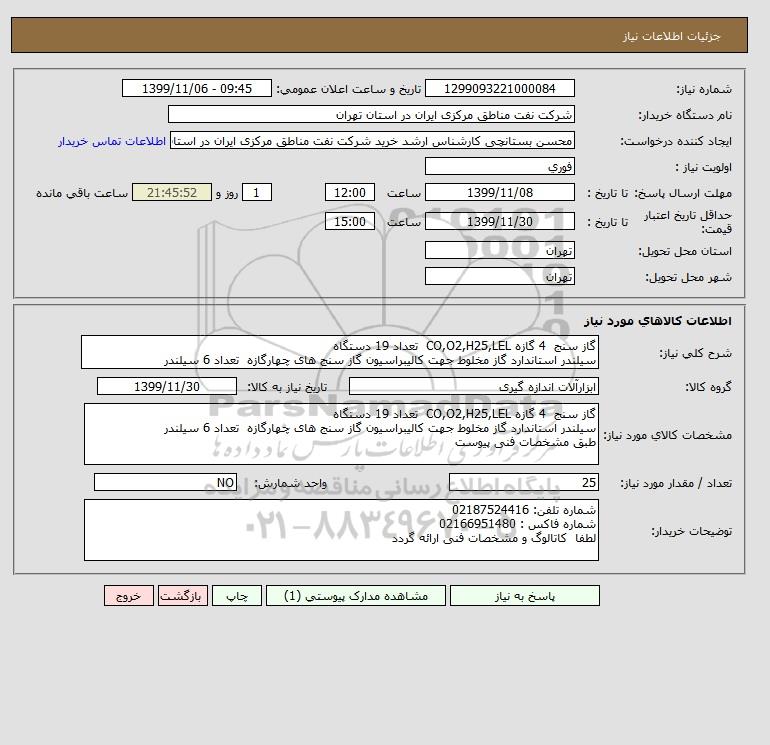Click the delivery province field تهران
770x745 pixels.
point(499,250)
